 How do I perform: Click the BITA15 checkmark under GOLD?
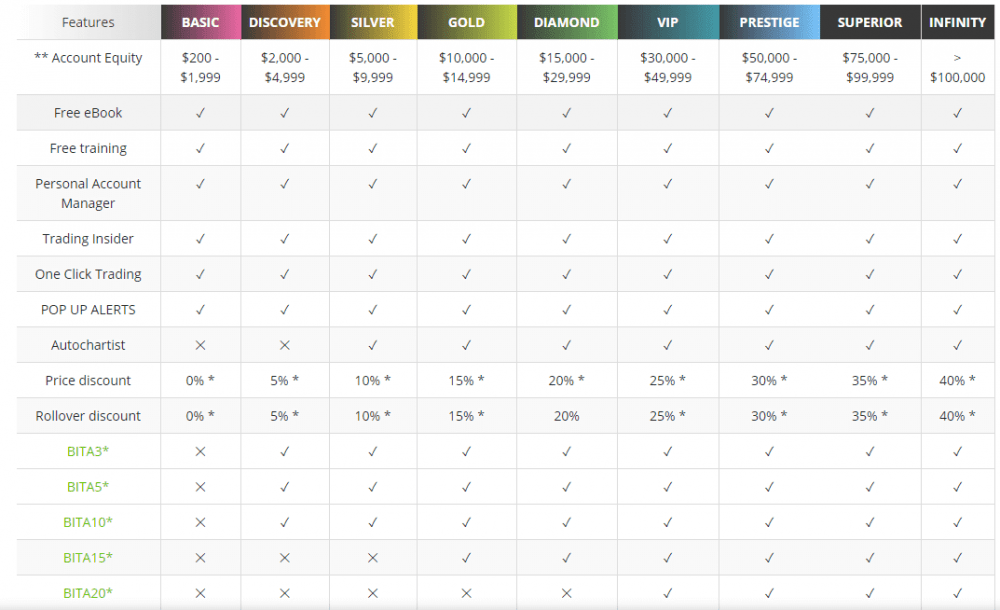click(x=466, y=558)
